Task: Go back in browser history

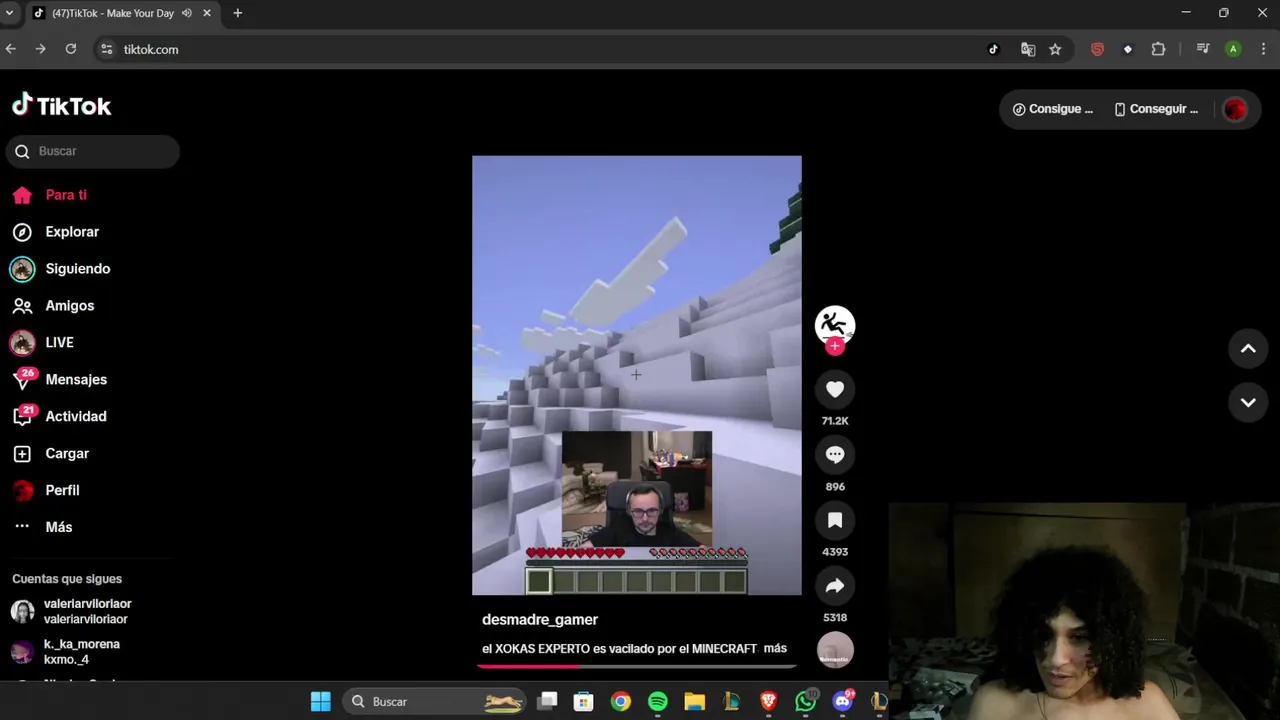Action: coord(11,49)
